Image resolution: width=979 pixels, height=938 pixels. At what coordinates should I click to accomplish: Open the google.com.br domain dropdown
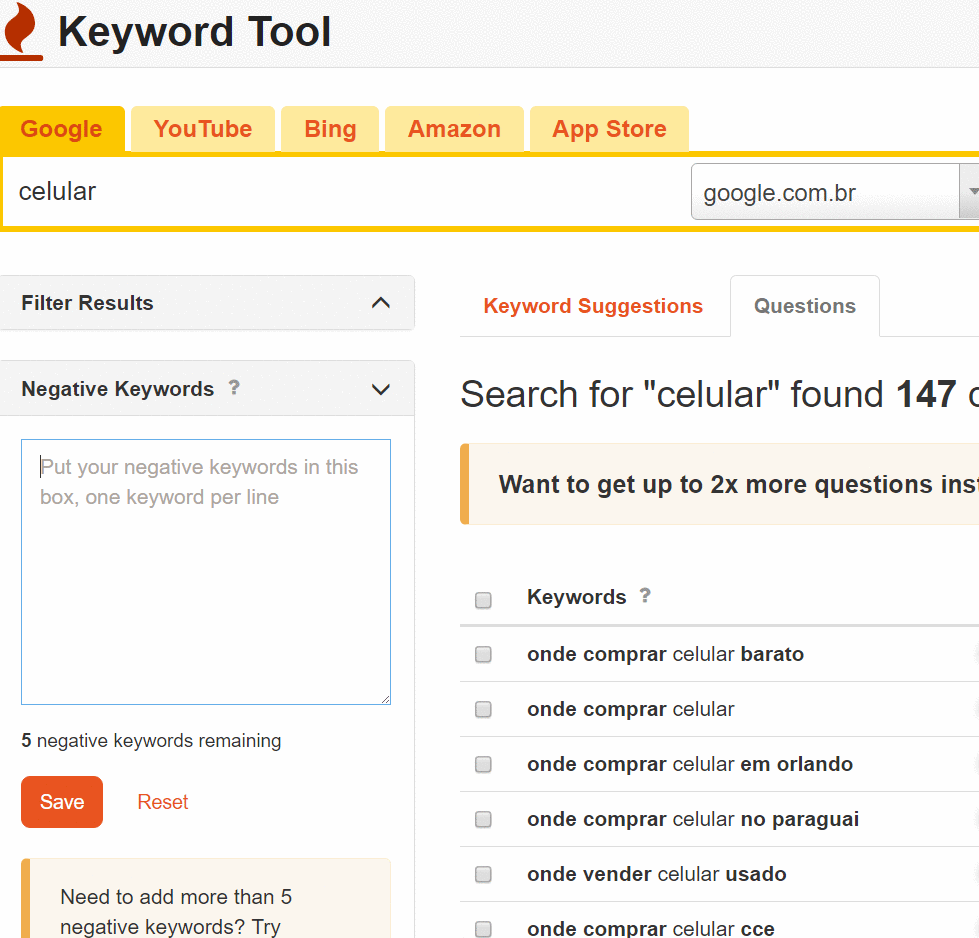point(835,192)
